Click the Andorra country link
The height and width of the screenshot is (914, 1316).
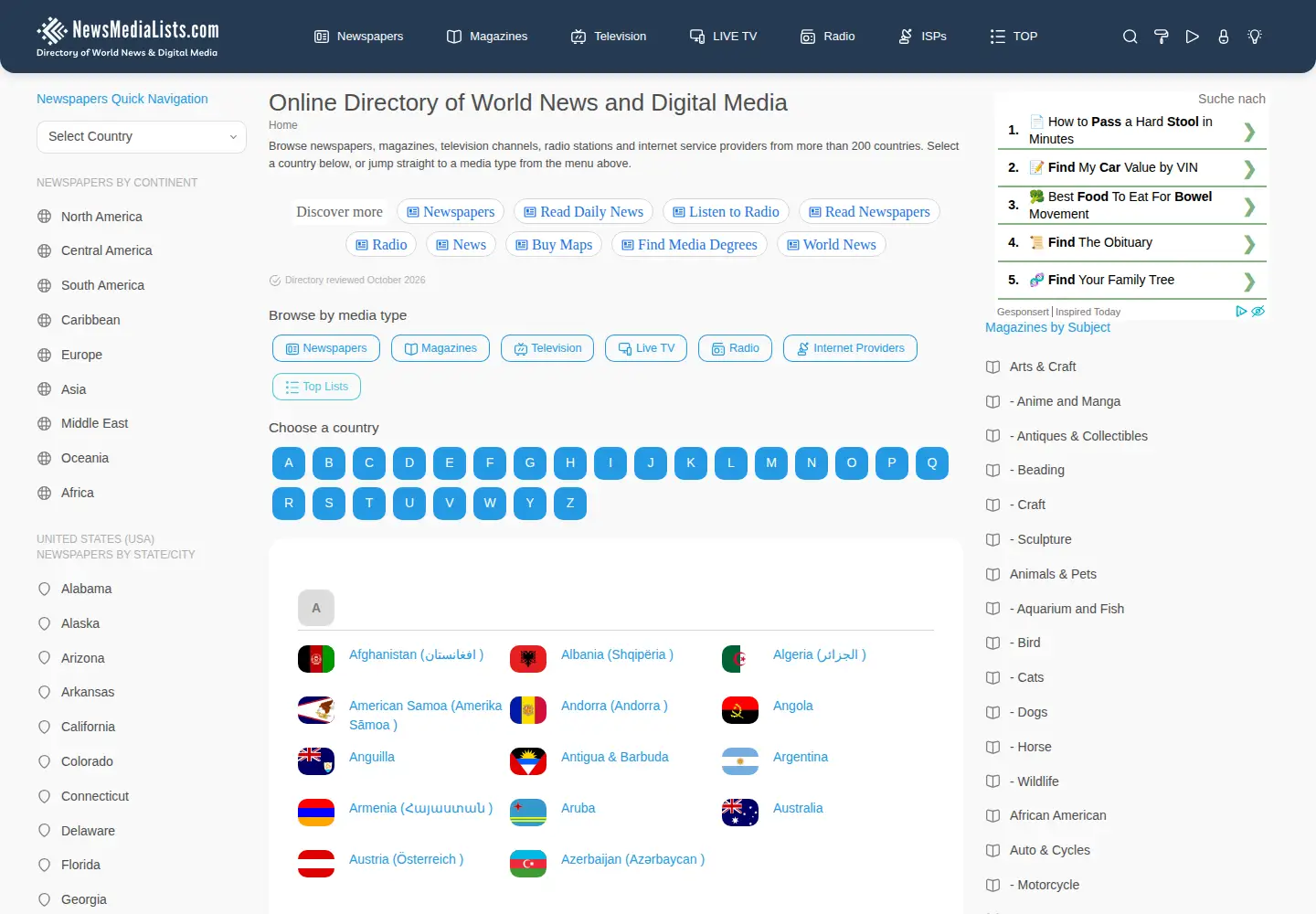pyautogui.click(x=614, y=707)
